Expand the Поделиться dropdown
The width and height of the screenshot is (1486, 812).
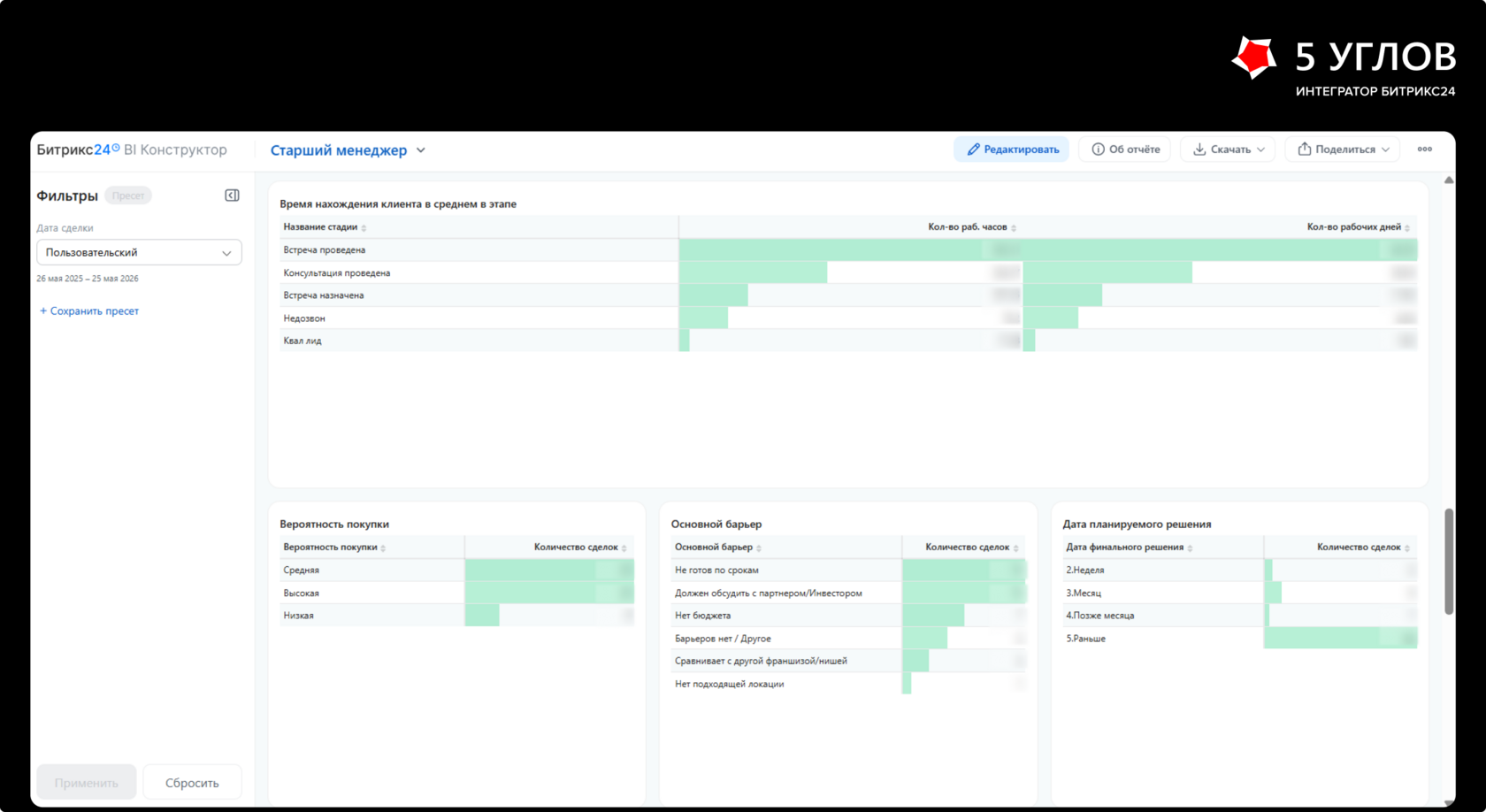tap(1343, 149)
